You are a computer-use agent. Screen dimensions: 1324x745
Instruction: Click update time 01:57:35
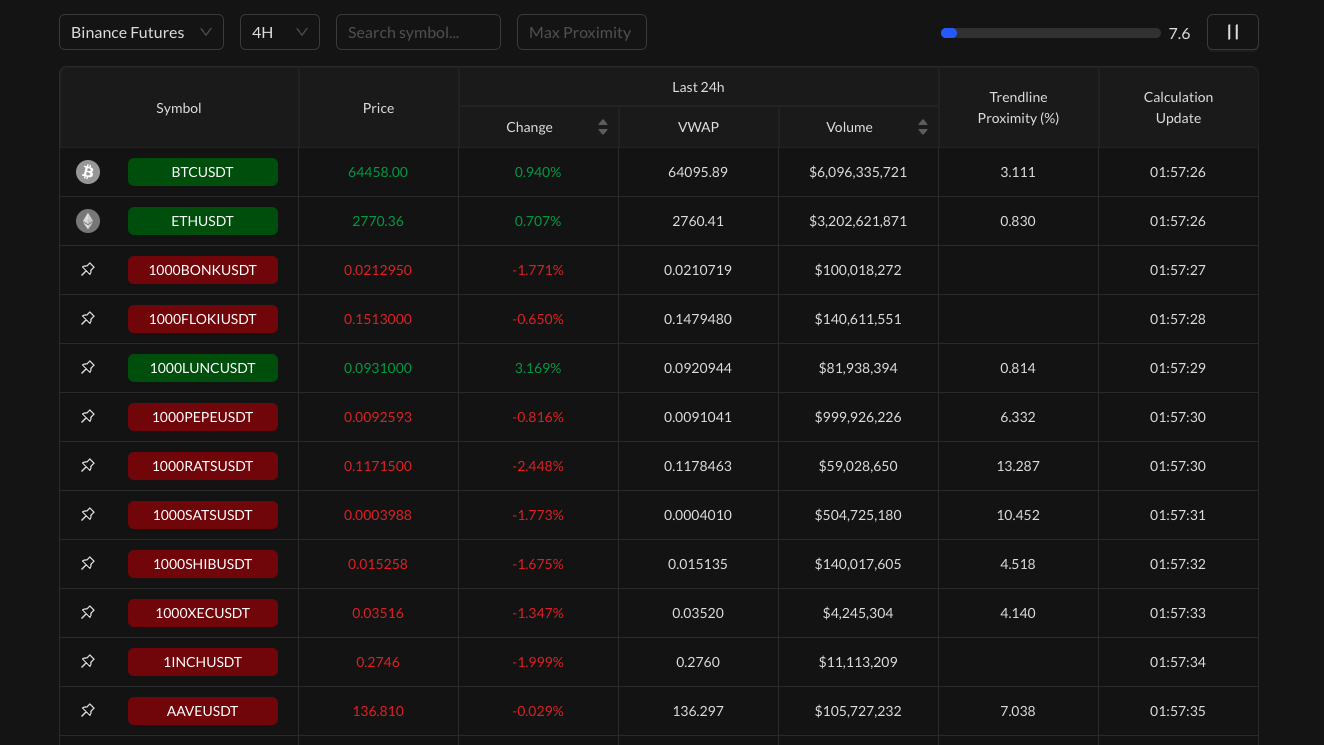pyautogui.click(x=1178, y=711)
